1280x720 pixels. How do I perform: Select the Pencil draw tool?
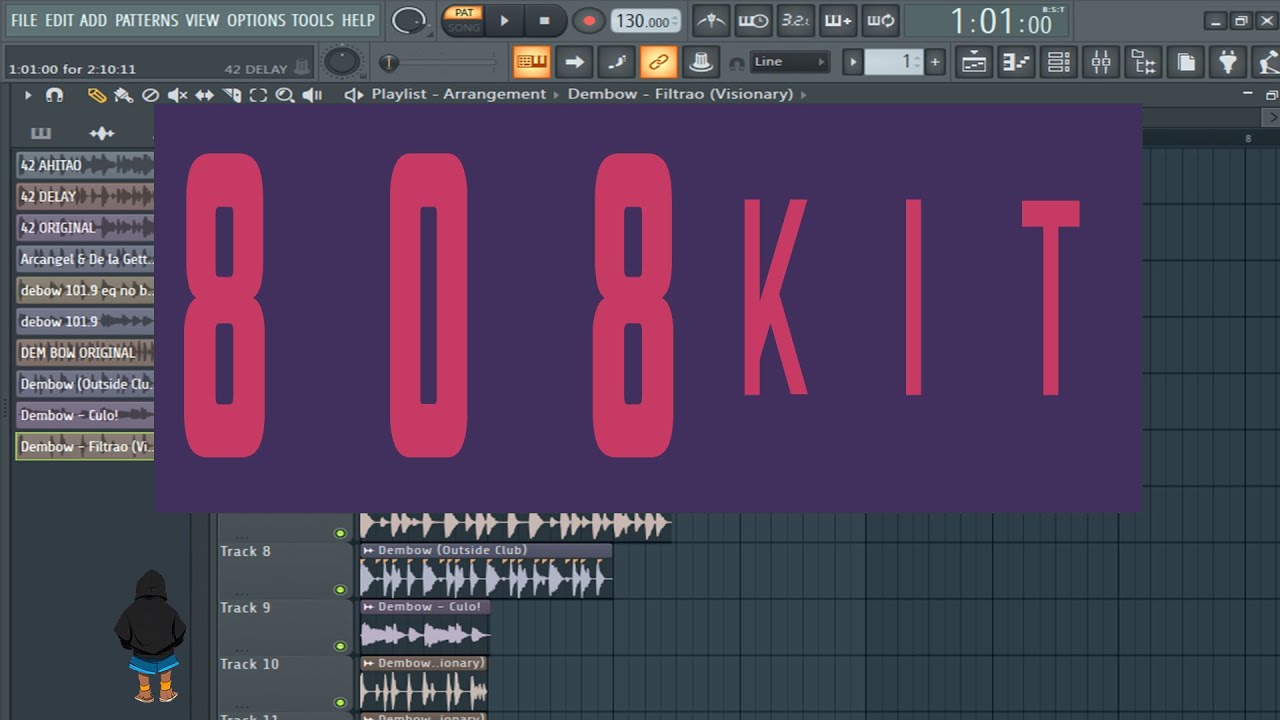[97, 95]
